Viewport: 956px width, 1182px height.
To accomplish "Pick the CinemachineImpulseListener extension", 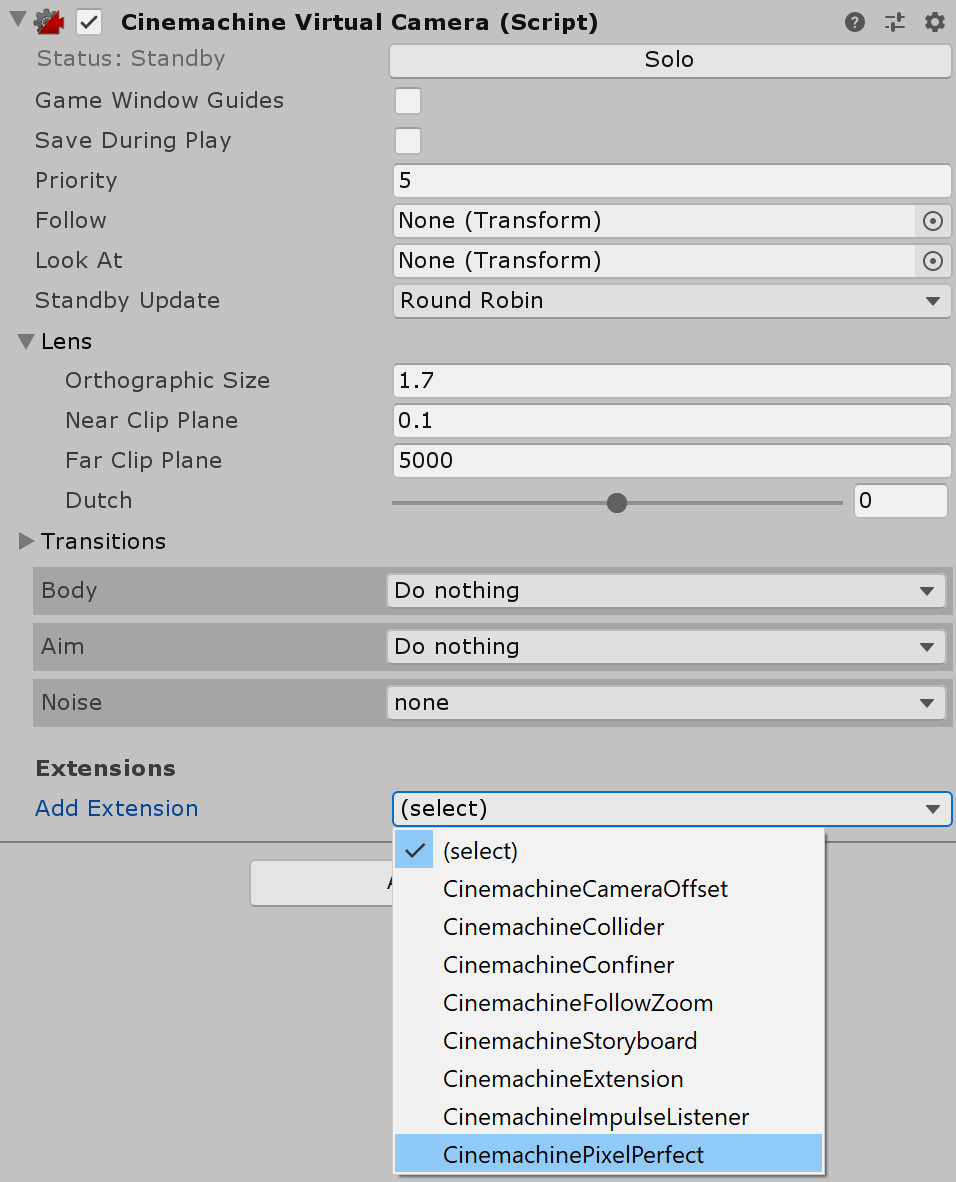I will coord(596,1117).
